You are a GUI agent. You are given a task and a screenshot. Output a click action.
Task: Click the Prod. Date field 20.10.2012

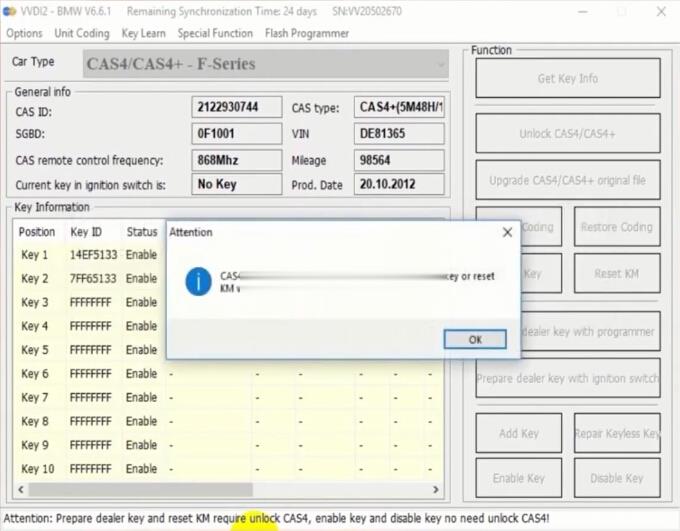pyautogui.click(x=399, y=184)
